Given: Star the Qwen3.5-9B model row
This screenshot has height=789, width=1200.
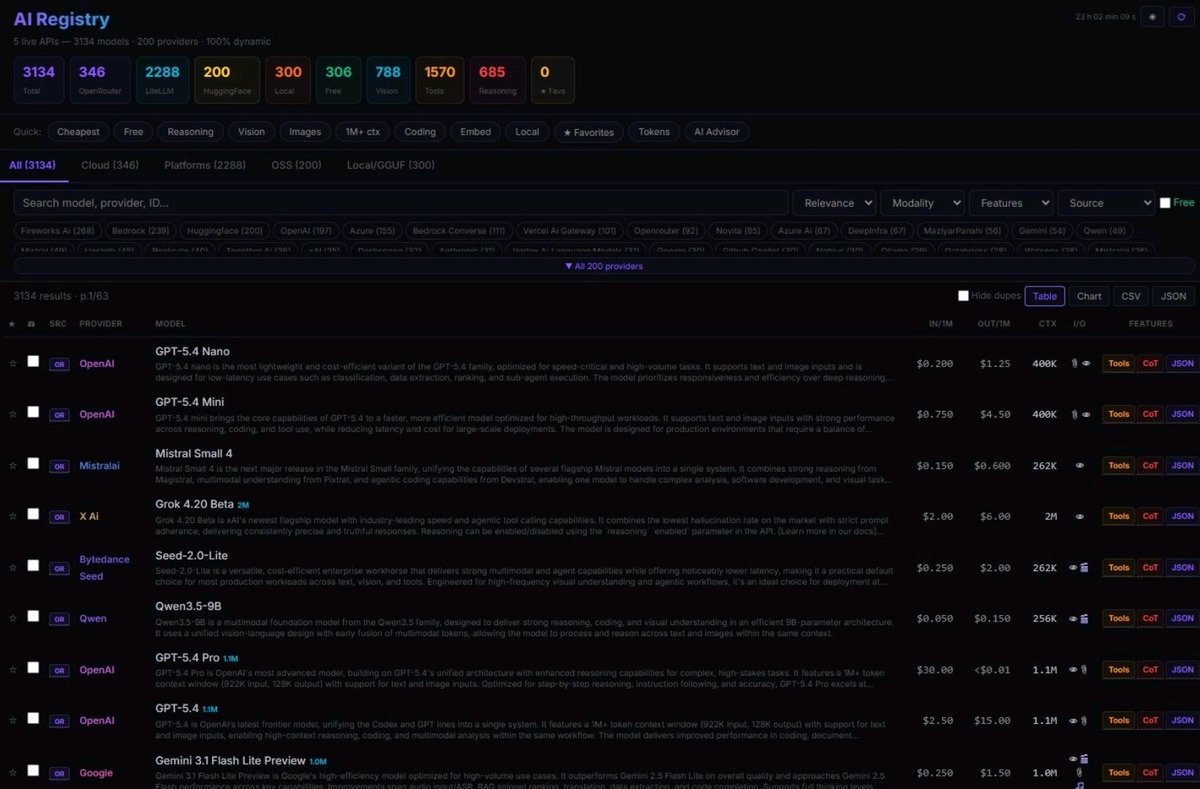Looking at the screenshot, I should tap(13, 618).
